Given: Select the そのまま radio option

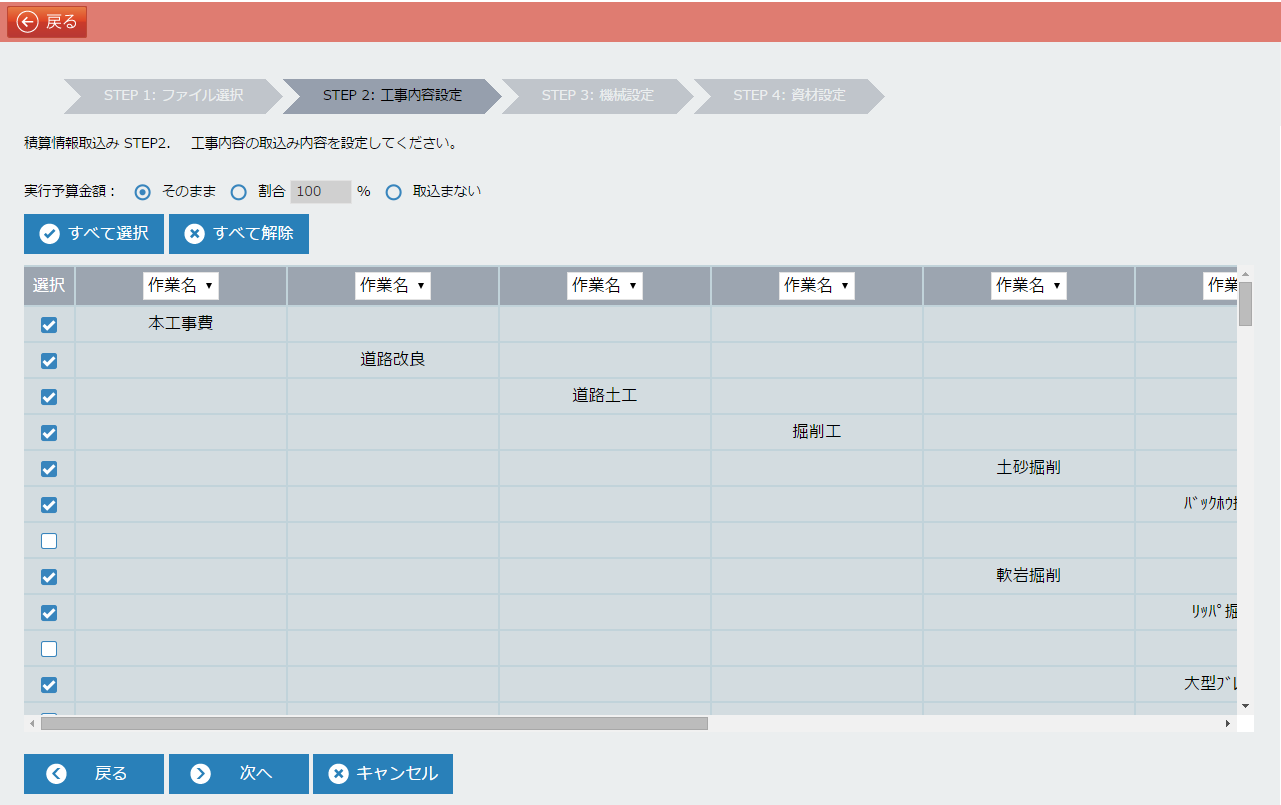Looking at the screenshot, I should pyautogui.click(x=142, y=192).
